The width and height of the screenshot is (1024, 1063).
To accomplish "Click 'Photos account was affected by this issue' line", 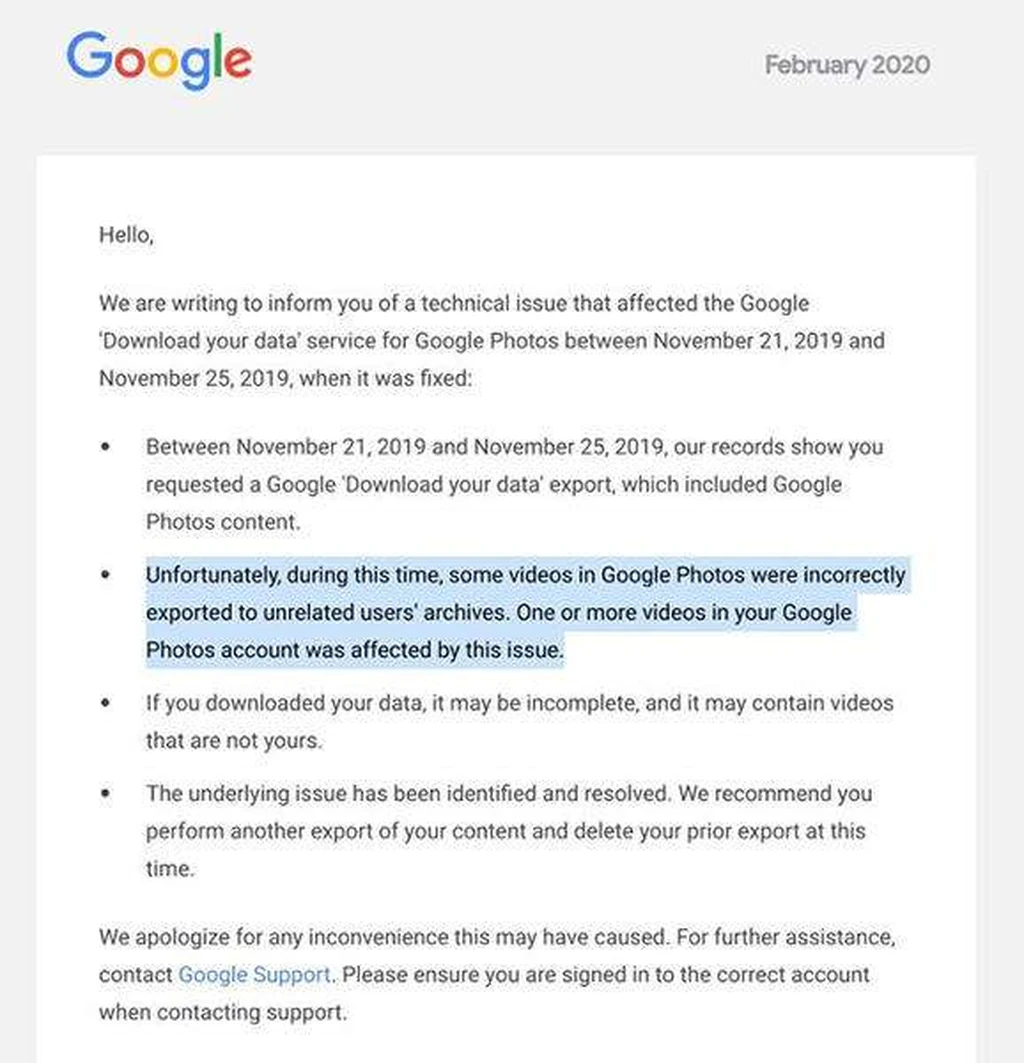I will pos(355,650).
